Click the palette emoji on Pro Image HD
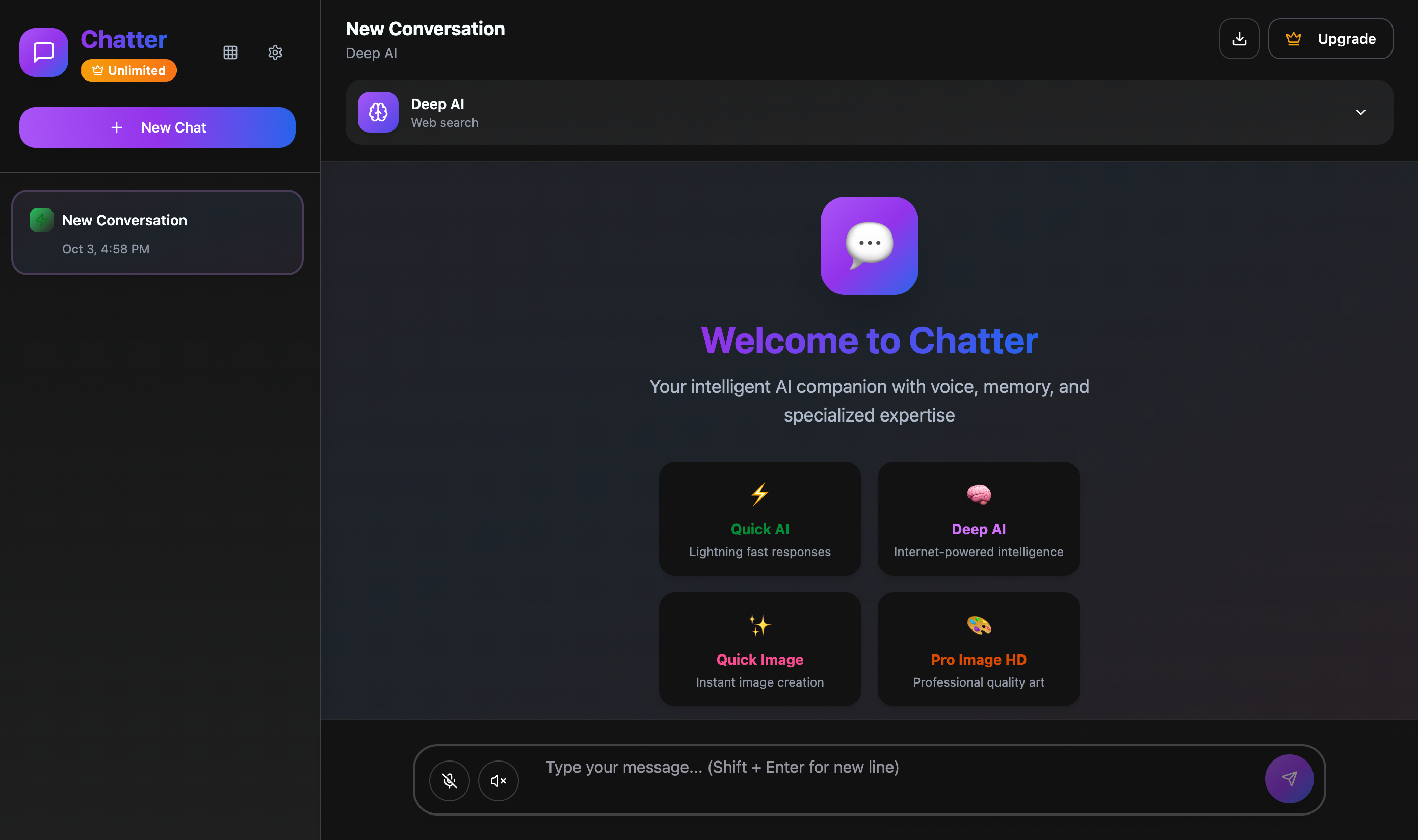The height and width of the screenshot is (840, 1418). (979, 625)
